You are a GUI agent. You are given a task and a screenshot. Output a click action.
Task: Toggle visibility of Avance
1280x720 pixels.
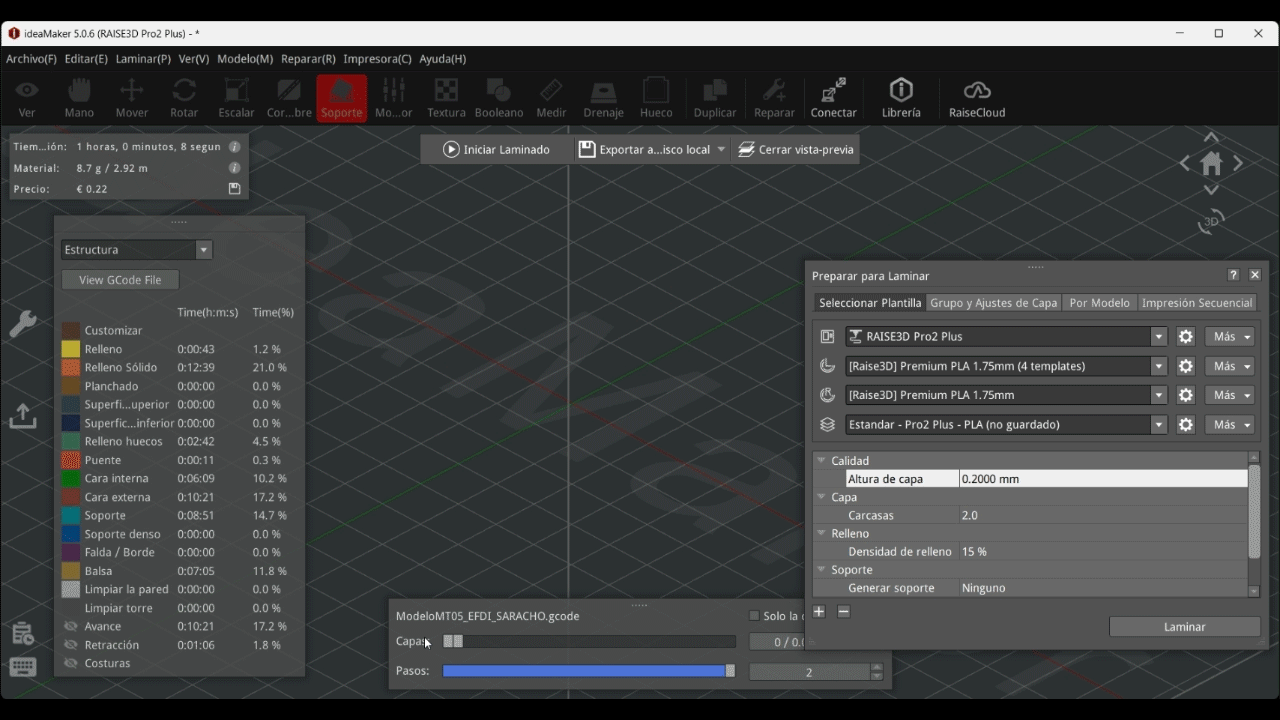pyautogui.click(x=71, y=626)
